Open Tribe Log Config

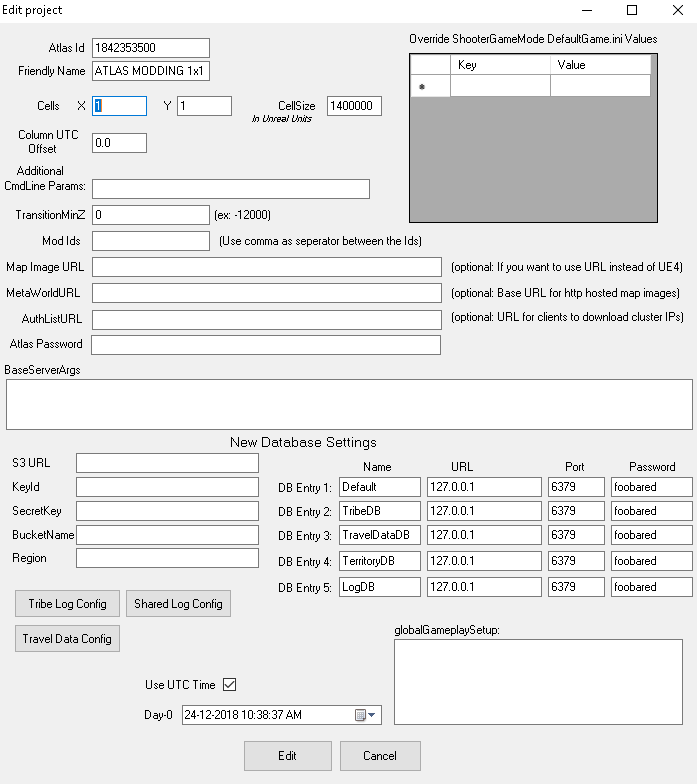[x=68, y=604]
